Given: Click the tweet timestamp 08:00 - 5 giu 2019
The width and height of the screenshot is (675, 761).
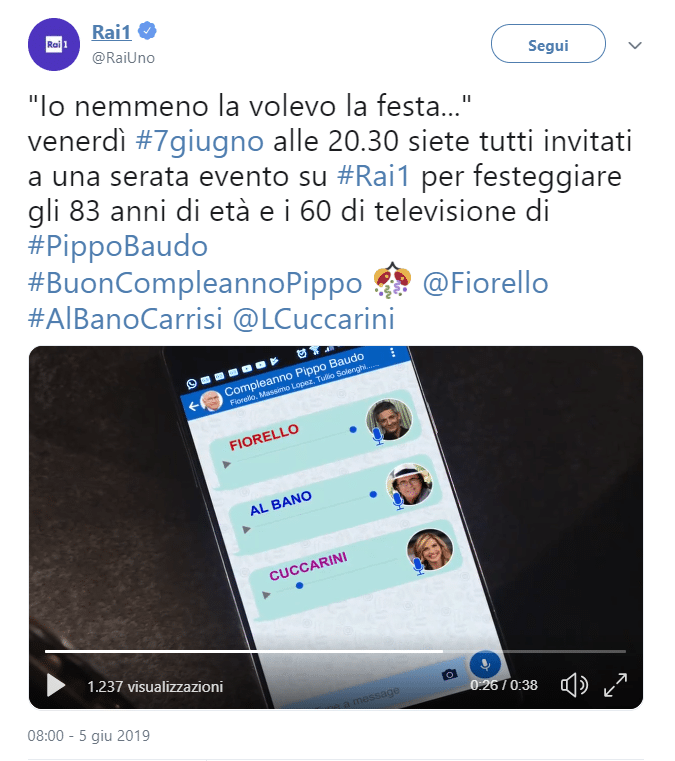Looking at the screenshot, I should 89,735.
